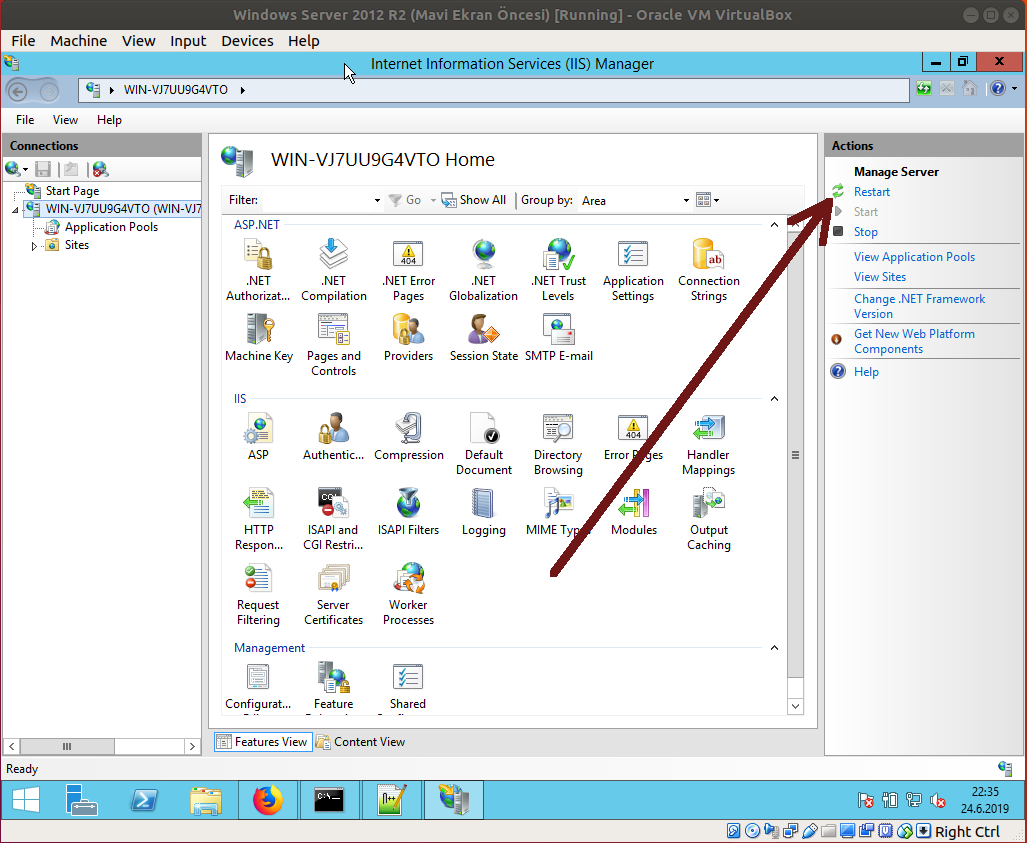Click Change .NET Framework Version link

tap(919, 306)
